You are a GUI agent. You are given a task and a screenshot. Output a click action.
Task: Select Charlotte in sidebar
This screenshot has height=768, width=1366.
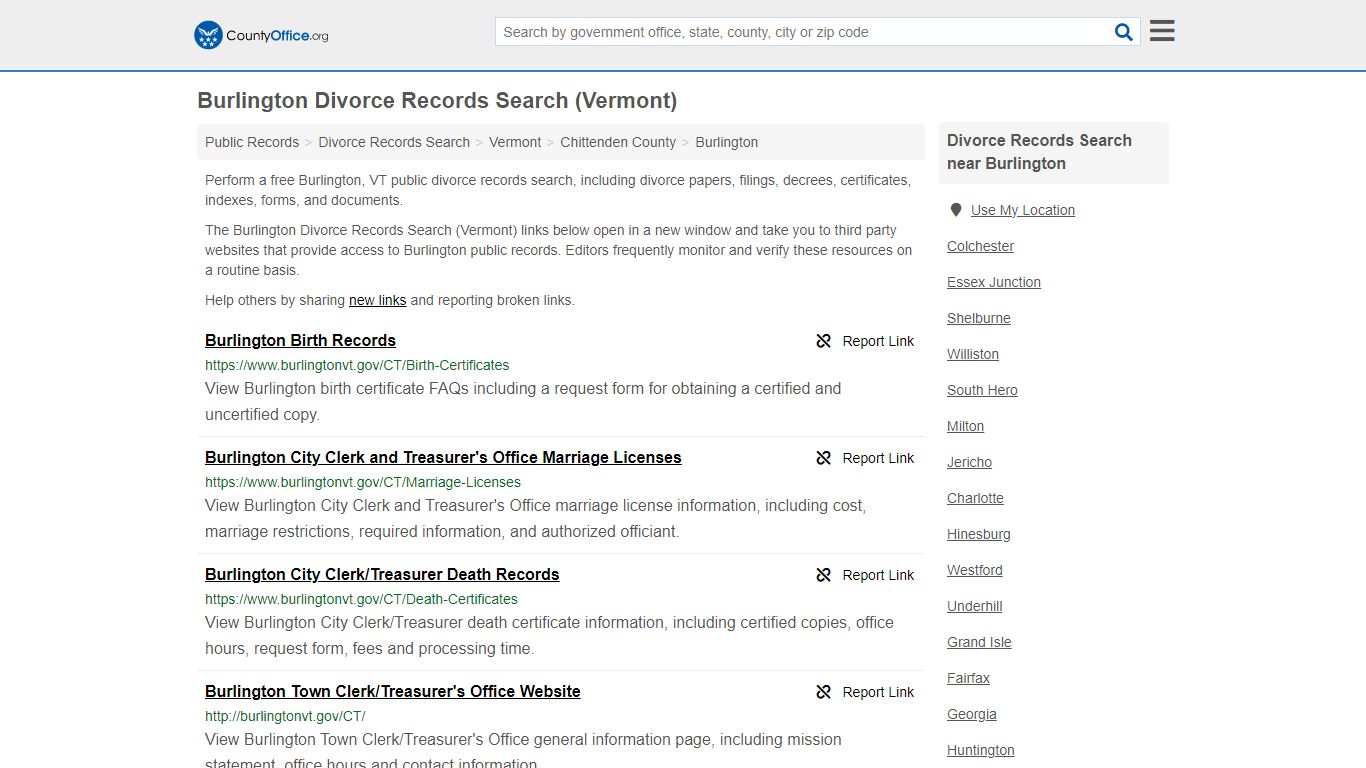[975, 498]
